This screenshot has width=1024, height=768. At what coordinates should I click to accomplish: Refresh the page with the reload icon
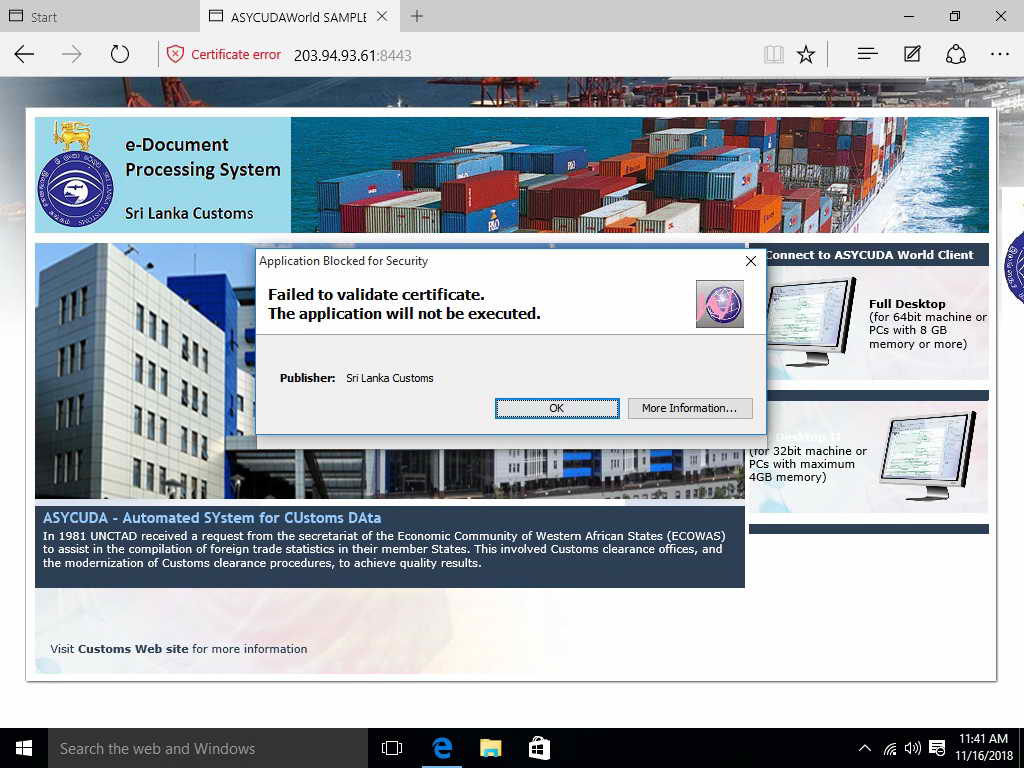120,54
